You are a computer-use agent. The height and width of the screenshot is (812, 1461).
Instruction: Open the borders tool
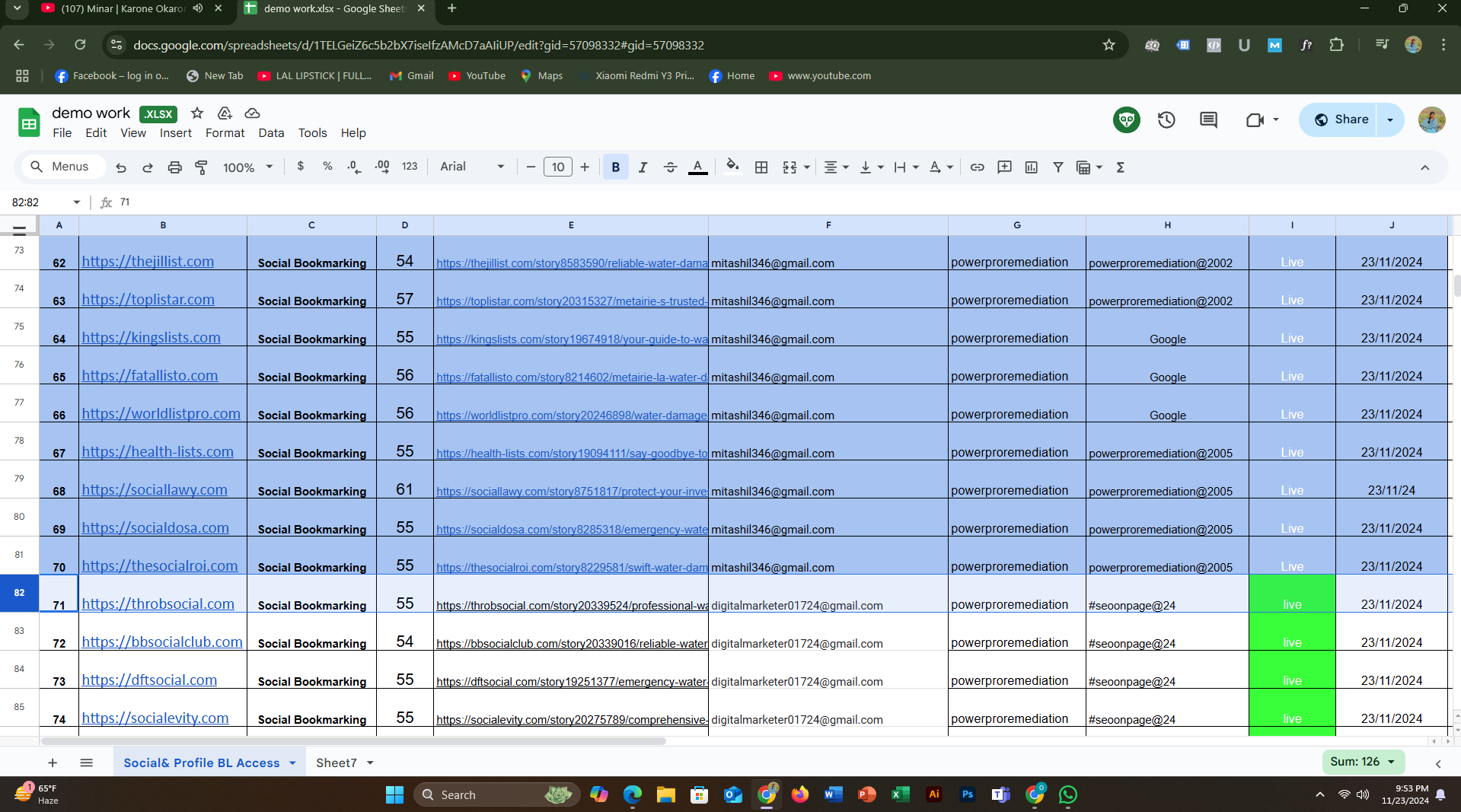(761, 167)
